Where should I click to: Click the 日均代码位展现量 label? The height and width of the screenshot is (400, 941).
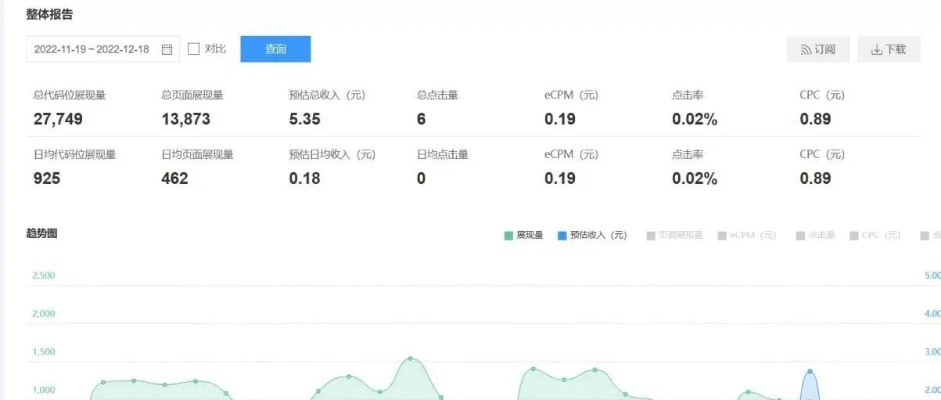coord(74,155)
